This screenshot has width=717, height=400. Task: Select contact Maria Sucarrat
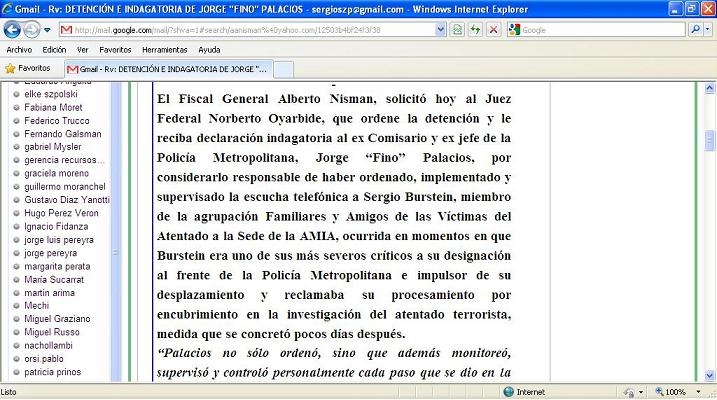point(54,279)
